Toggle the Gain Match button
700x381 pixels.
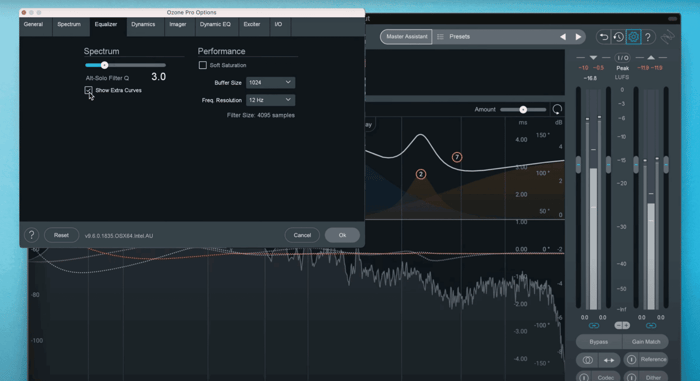[x=646, y=342]
